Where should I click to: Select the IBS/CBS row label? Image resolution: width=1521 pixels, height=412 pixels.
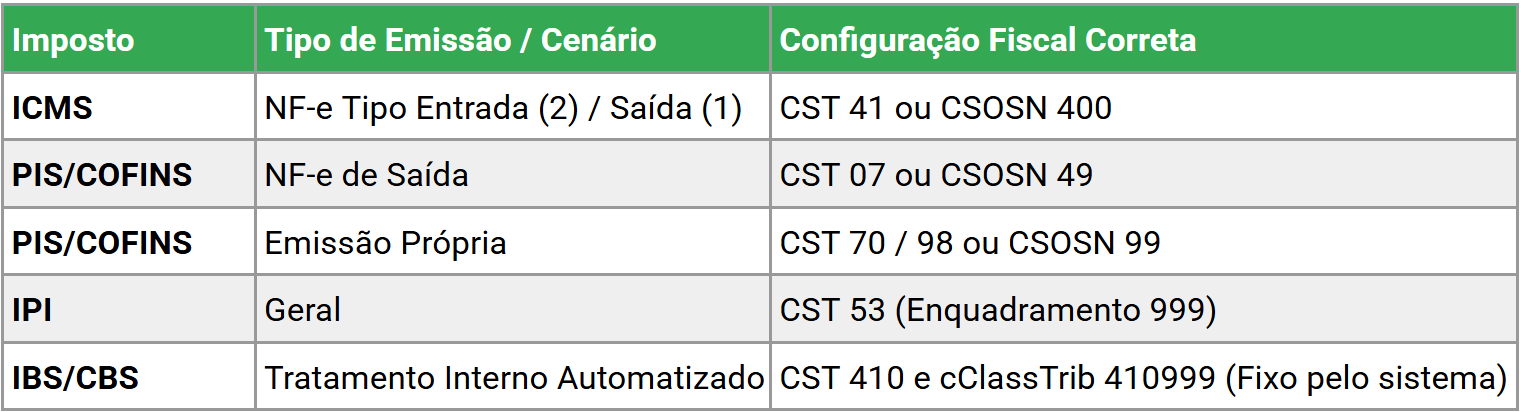(x=75, y=378)
